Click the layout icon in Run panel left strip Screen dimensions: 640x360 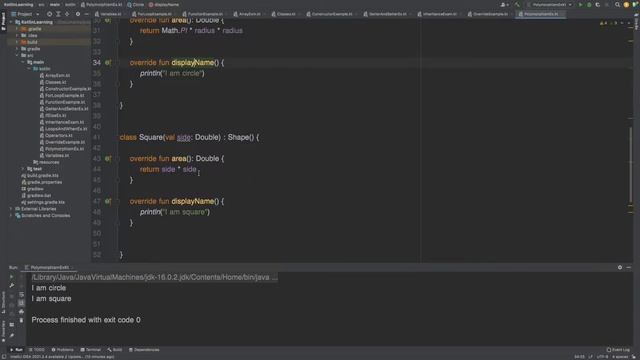pos(11,325)
